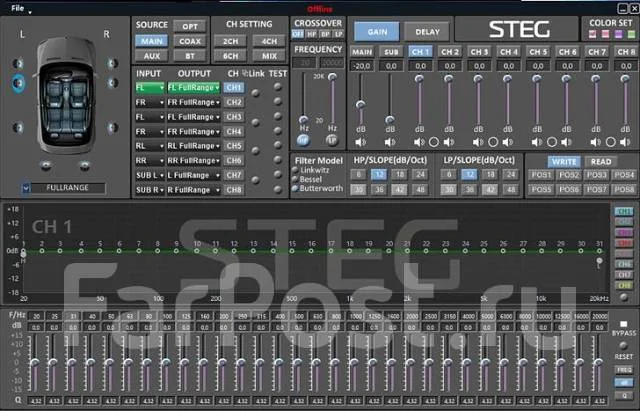The width and height of the screenshot is (640, 411).
Task: Toggle Link between CH5 and CH6 rows
Action: click(256, 151)
